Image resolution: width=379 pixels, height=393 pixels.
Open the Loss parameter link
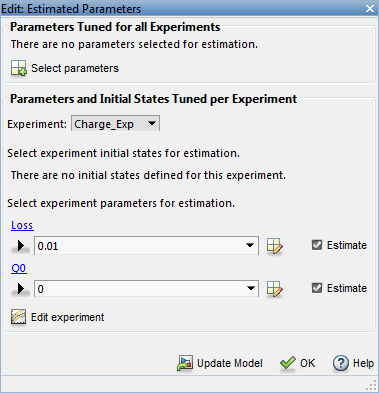point(22,225)
